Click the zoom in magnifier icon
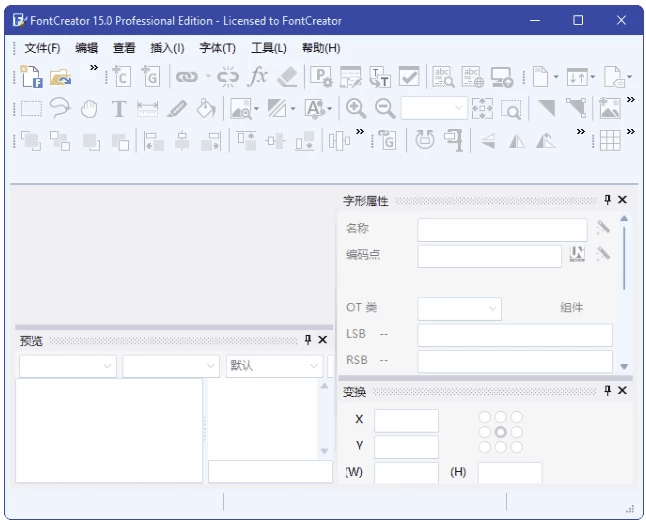Image resolution: width=646 pixels, height=523 pixels. coord(356,109)
